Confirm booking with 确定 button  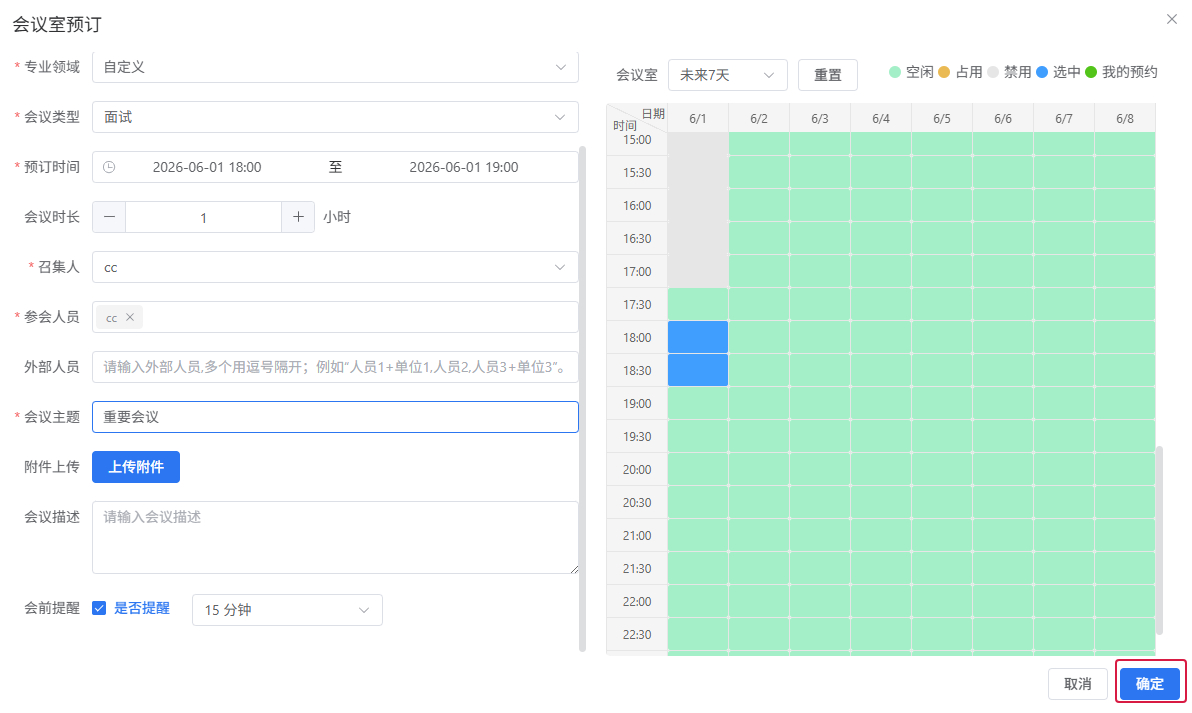coord(1149,684)
